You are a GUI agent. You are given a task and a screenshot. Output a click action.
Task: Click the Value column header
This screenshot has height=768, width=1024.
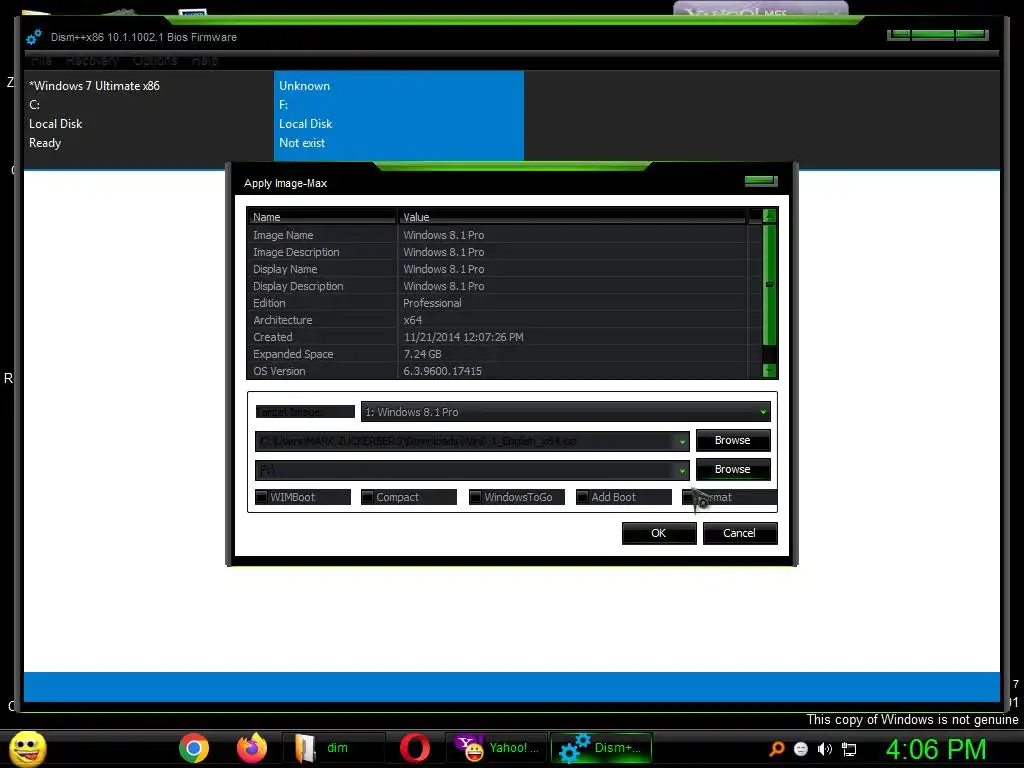tap(572, 217)
